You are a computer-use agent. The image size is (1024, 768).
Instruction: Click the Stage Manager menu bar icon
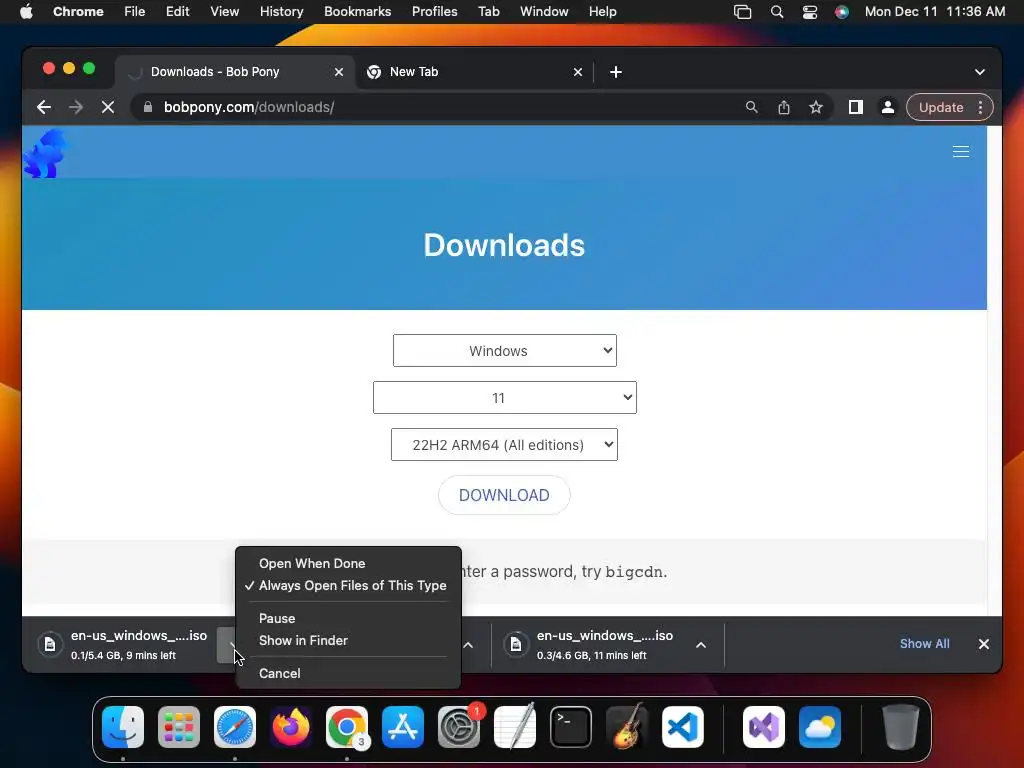(x=743, y=12)
